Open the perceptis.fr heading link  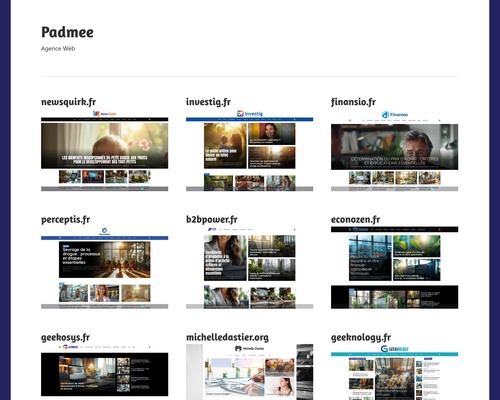pos(66,220)
